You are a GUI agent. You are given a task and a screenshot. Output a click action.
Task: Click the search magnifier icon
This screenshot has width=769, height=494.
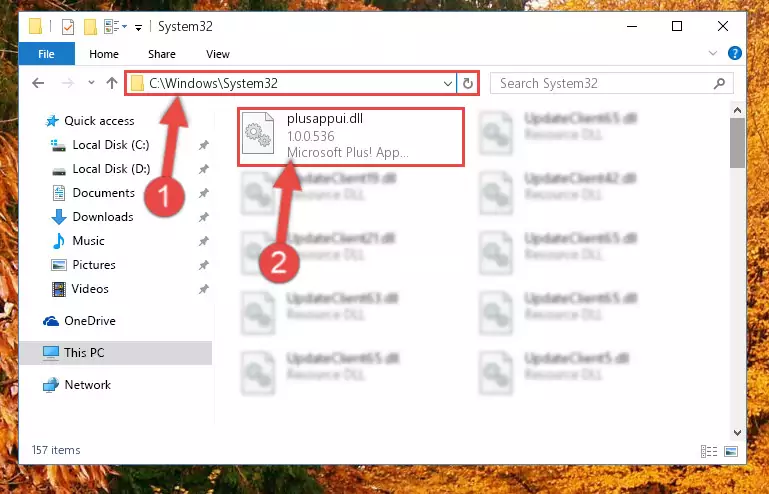pos(719,83)
